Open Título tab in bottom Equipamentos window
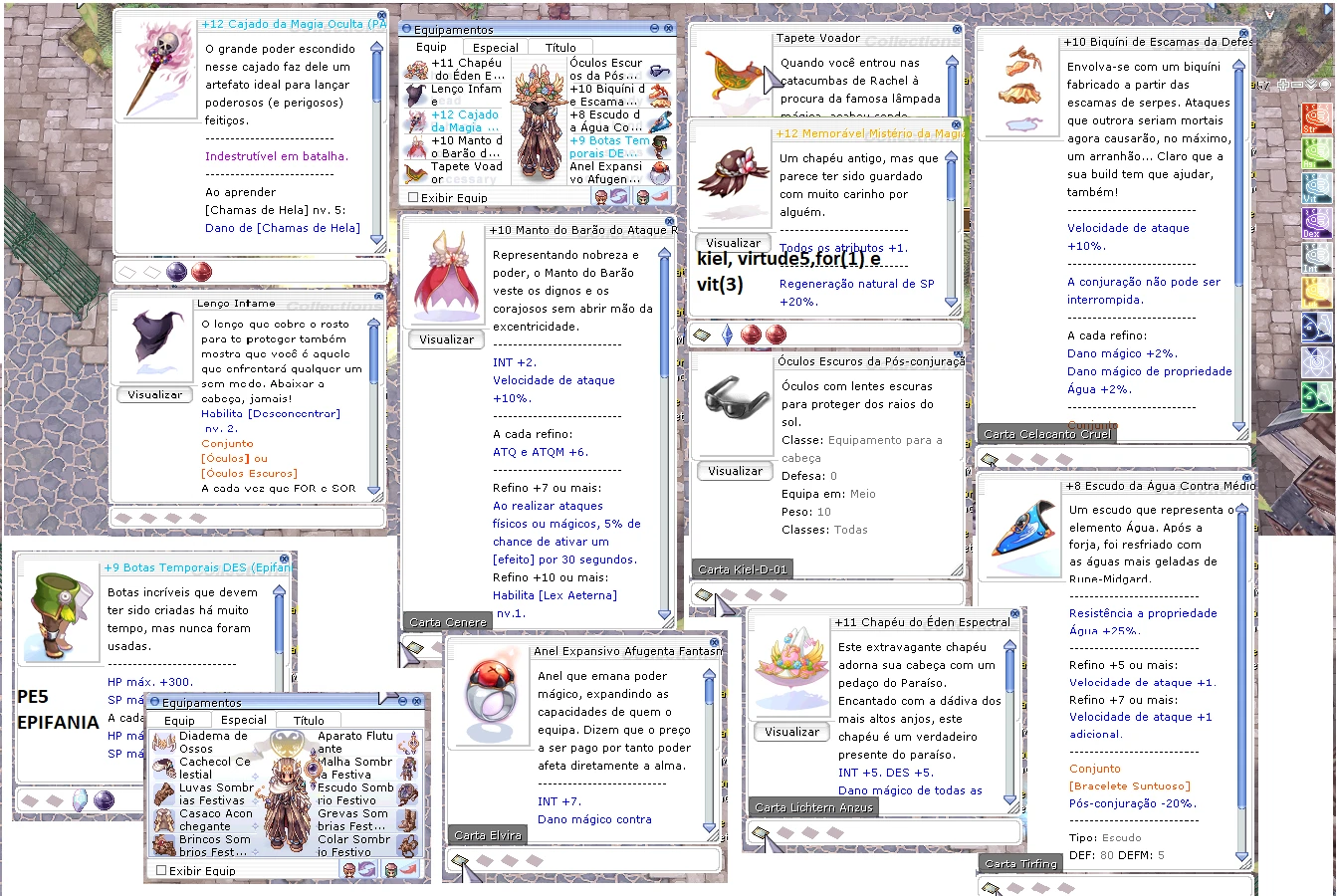The width and height of the screenshot is (1337, 896). [x=309, y=720]
